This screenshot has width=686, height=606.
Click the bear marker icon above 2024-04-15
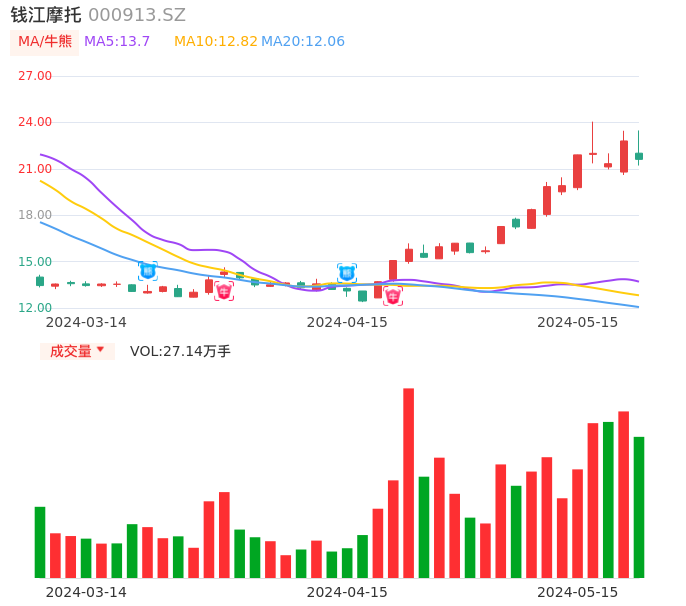(x=346, y=273)
